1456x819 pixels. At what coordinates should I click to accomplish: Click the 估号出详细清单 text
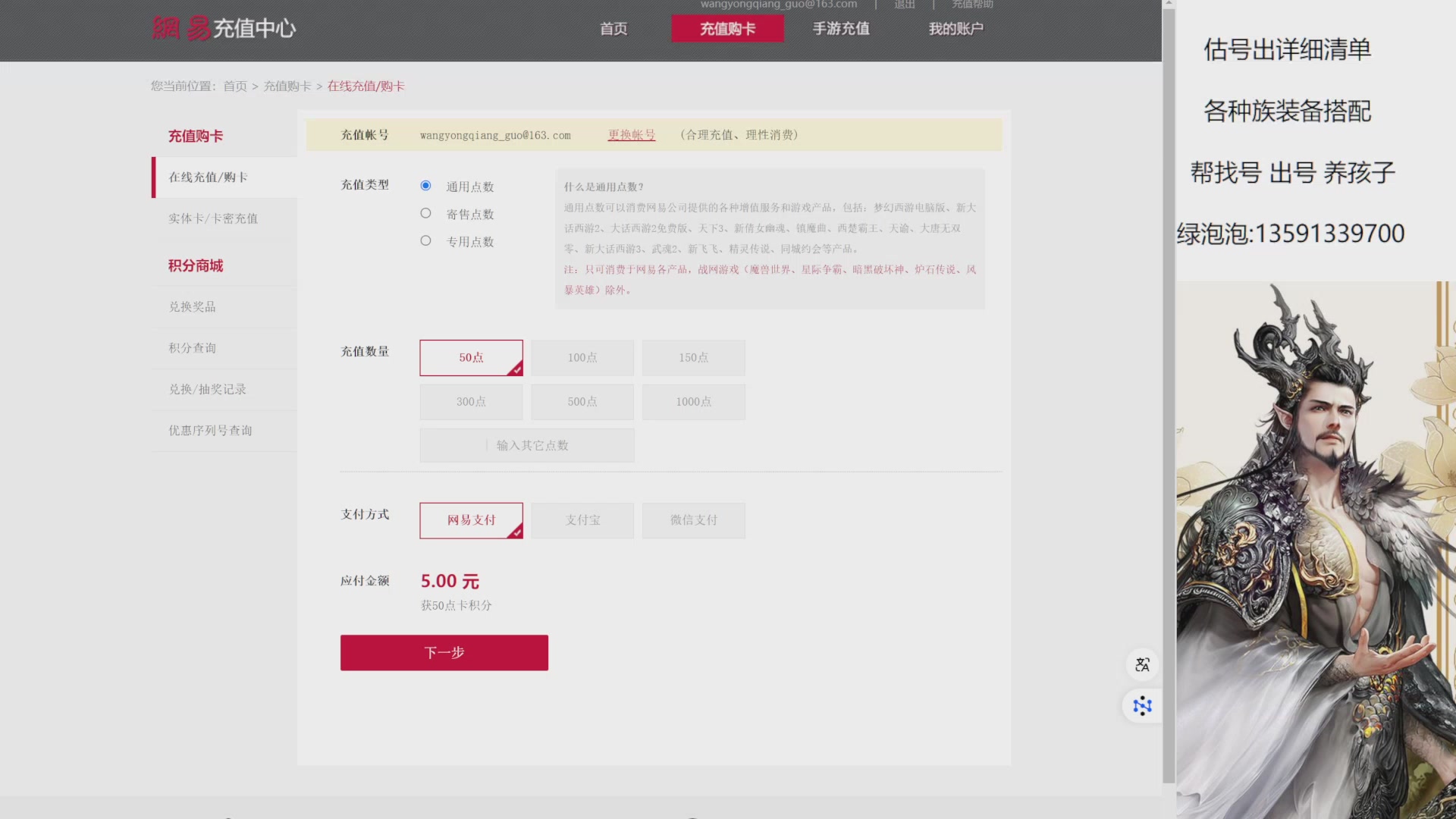coord(1288,50)
